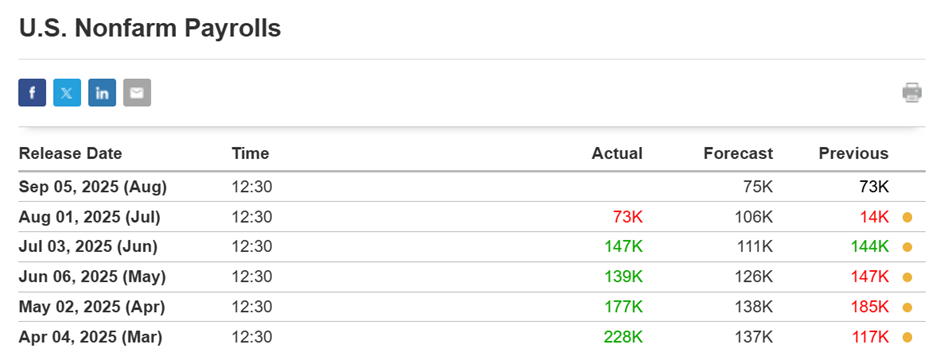Screen dimensions: 940x360
Task: Click revision dot on May 02 row
Action: (907, 308)
